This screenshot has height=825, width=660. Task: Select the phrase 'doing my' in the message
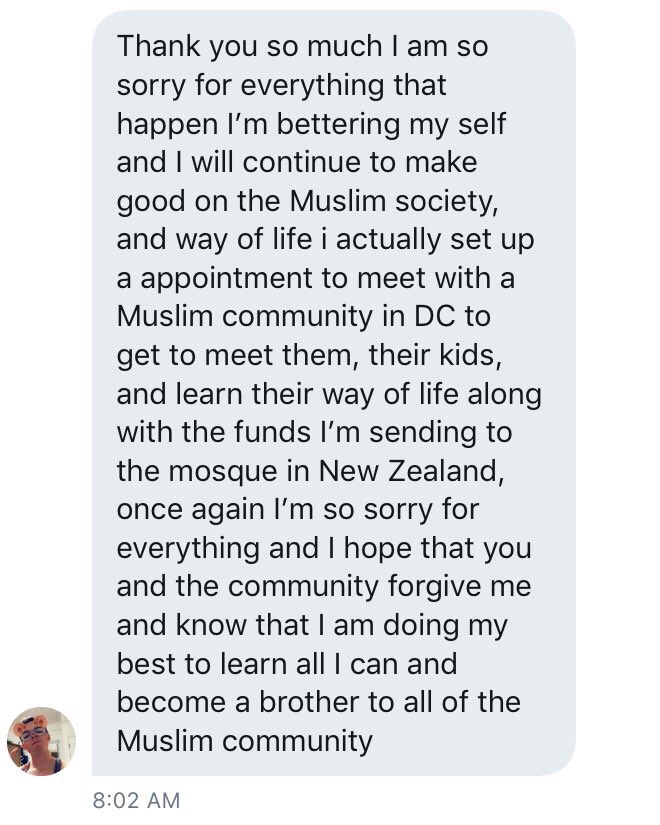(445, 626)
